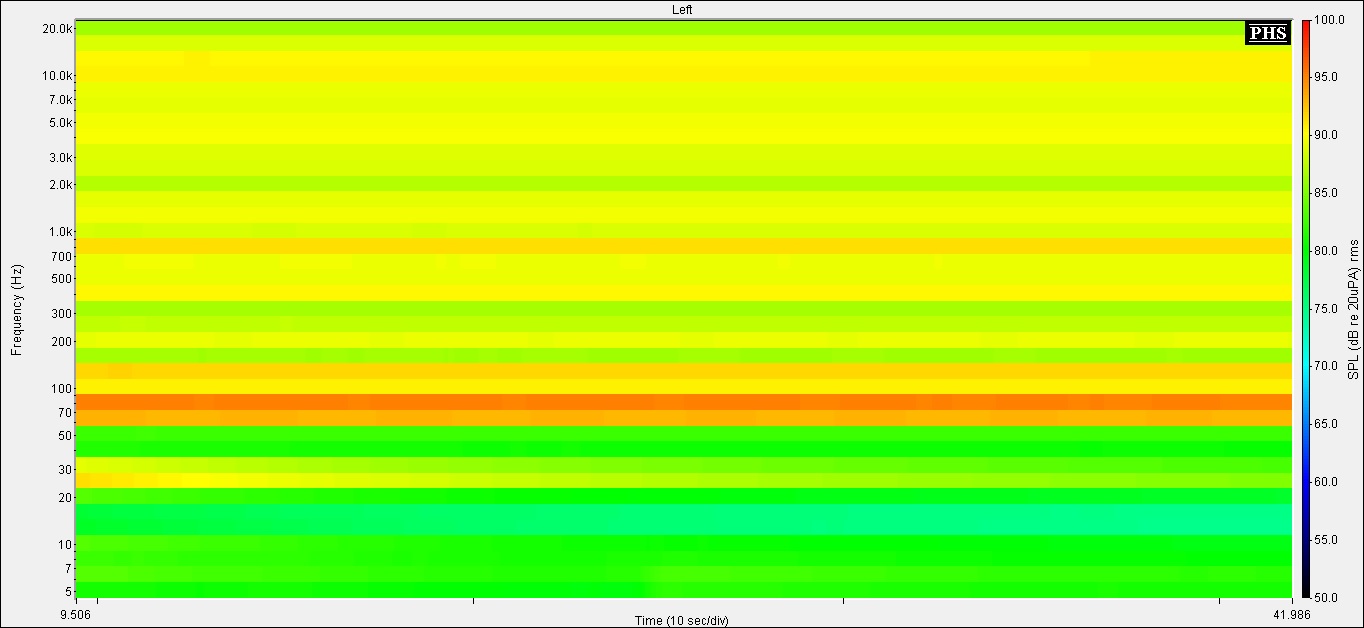
Task: Click the 100.0 value on the SPL scale
Action: pos(1328,20)
